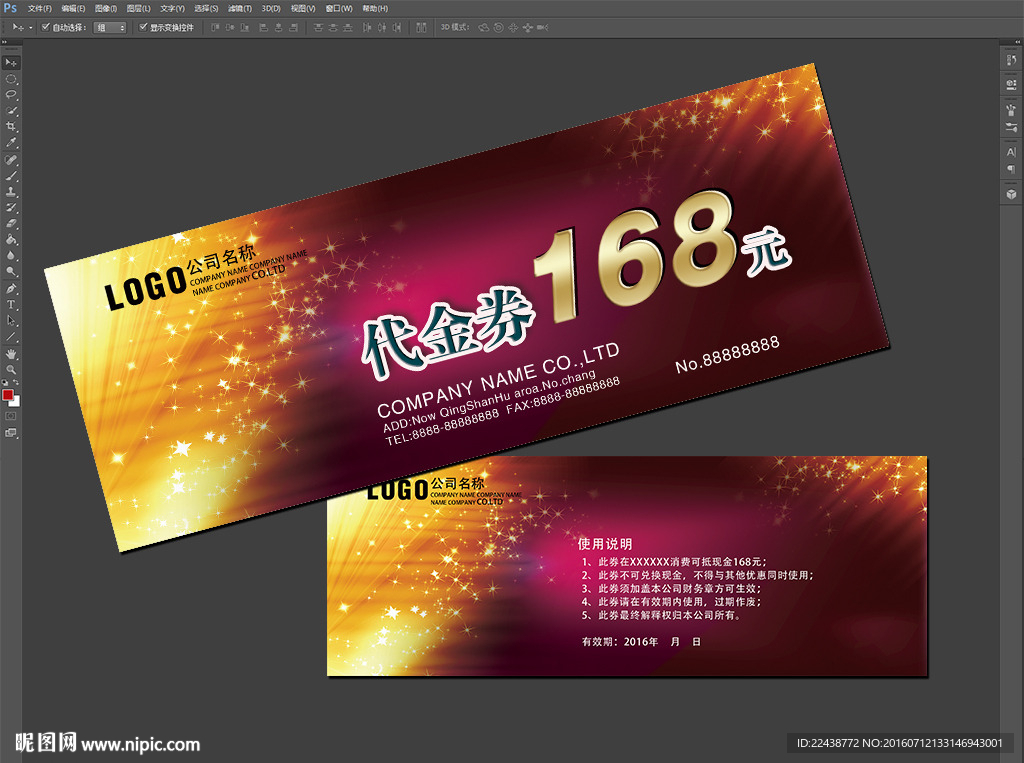Select the Paint Bucket tool
Viewport: 1024px width, 763px height.
coord(11,240)
